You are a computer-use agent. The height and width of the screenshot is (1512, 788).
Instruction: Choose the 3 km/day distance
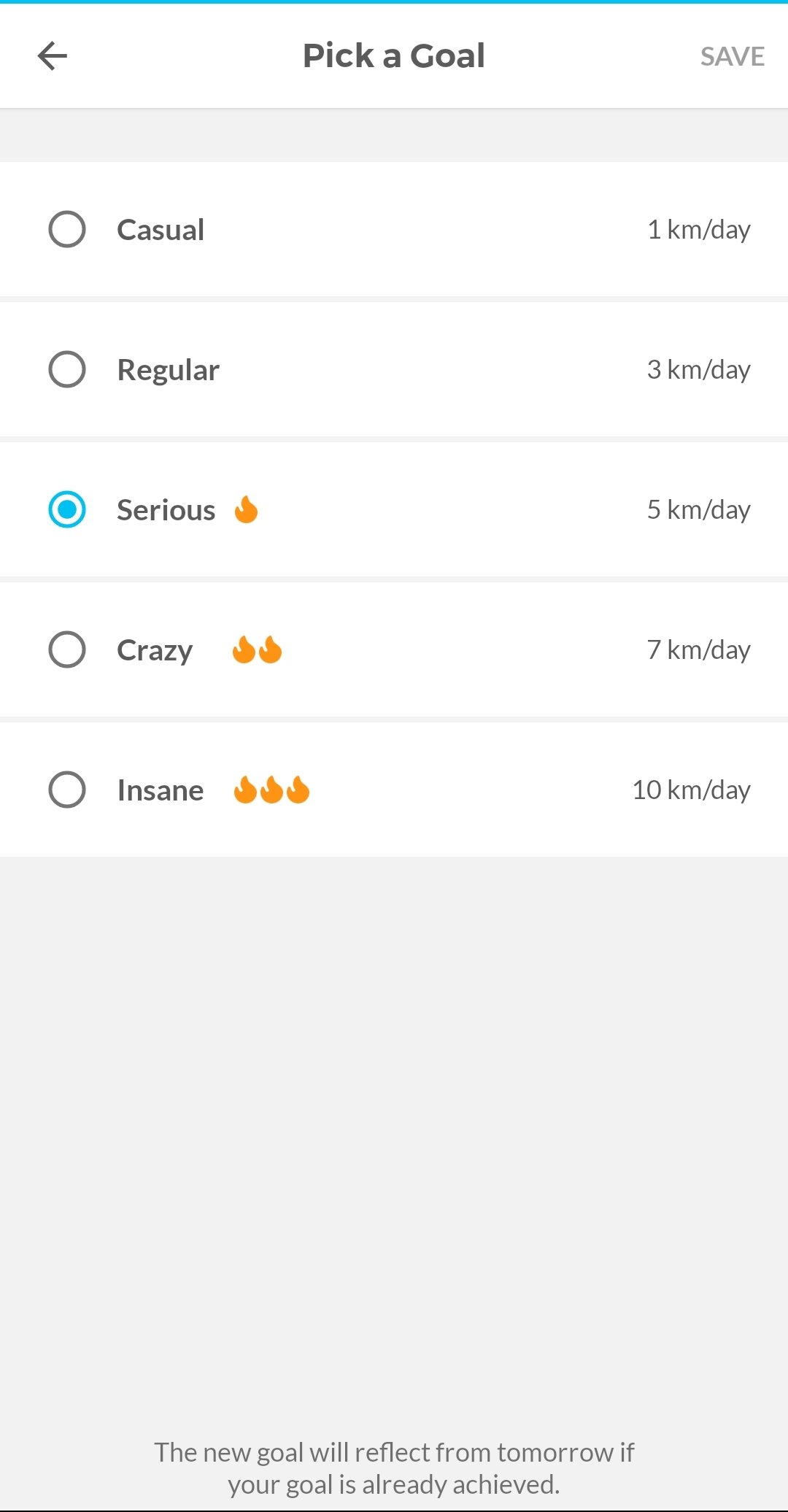pyautogui.click(x=698, y=370)
